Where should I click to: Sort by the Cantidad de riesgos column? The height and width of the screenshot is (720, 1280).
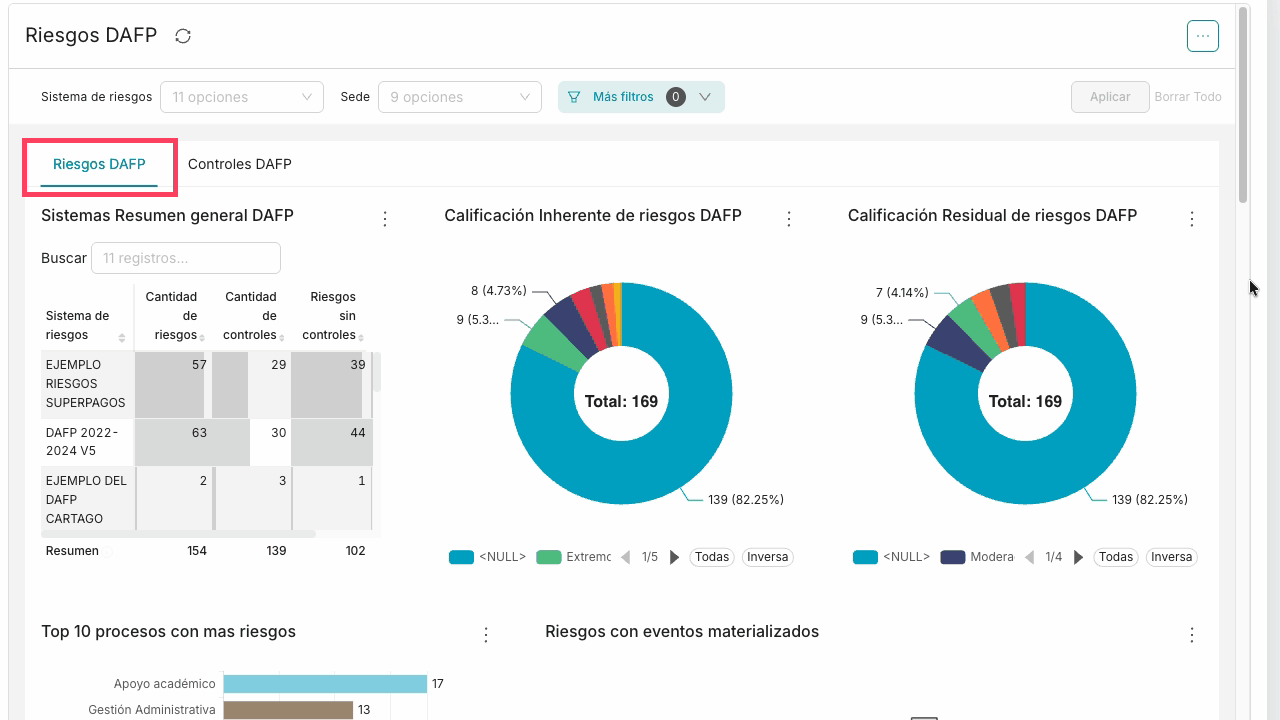[202, 337]
